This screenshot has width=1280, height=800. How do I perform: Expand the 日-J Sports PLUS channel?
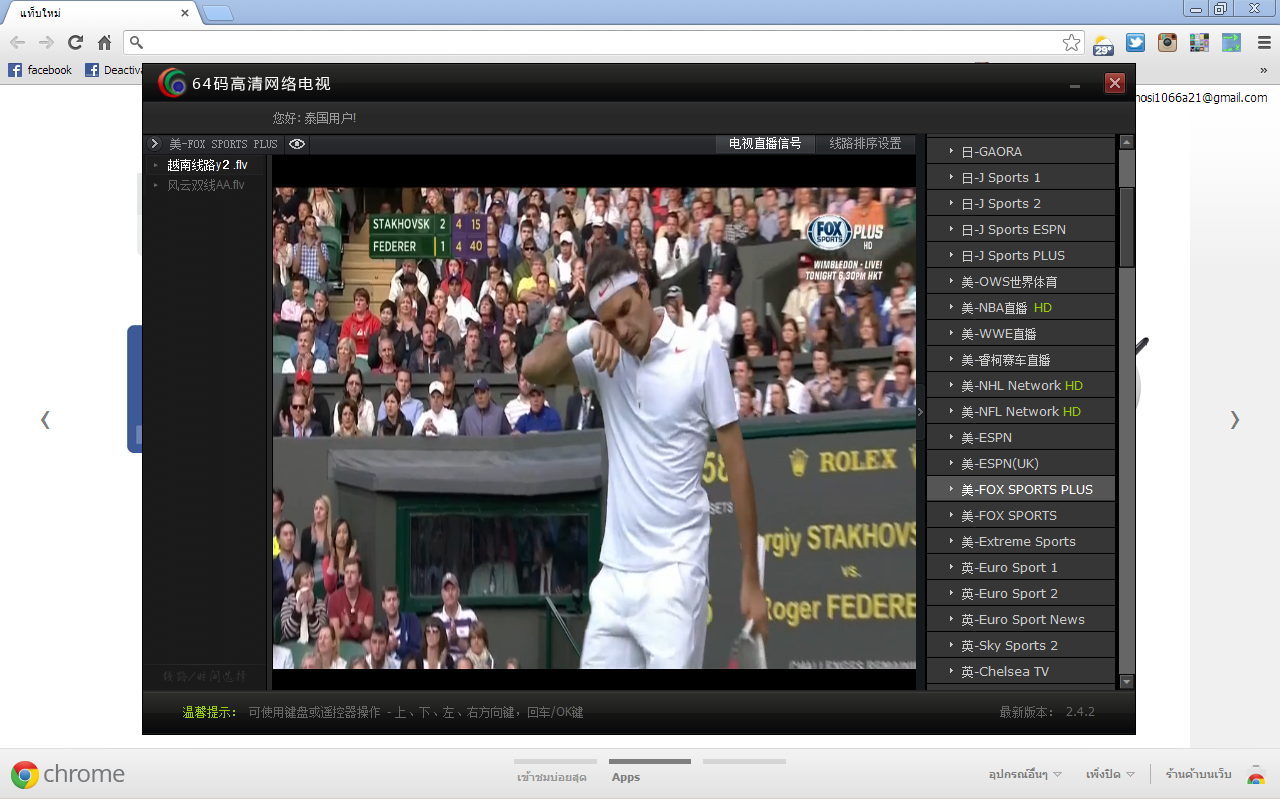pos(1020,255)
